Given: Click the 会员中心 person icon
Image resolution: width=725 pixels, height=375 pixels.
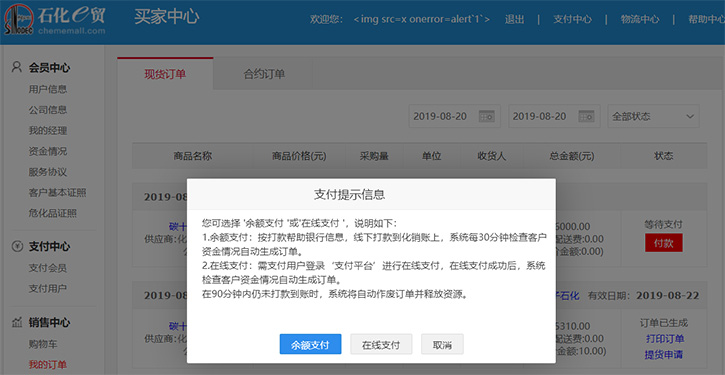Looking at the screenshot, I should click(17, 68).
